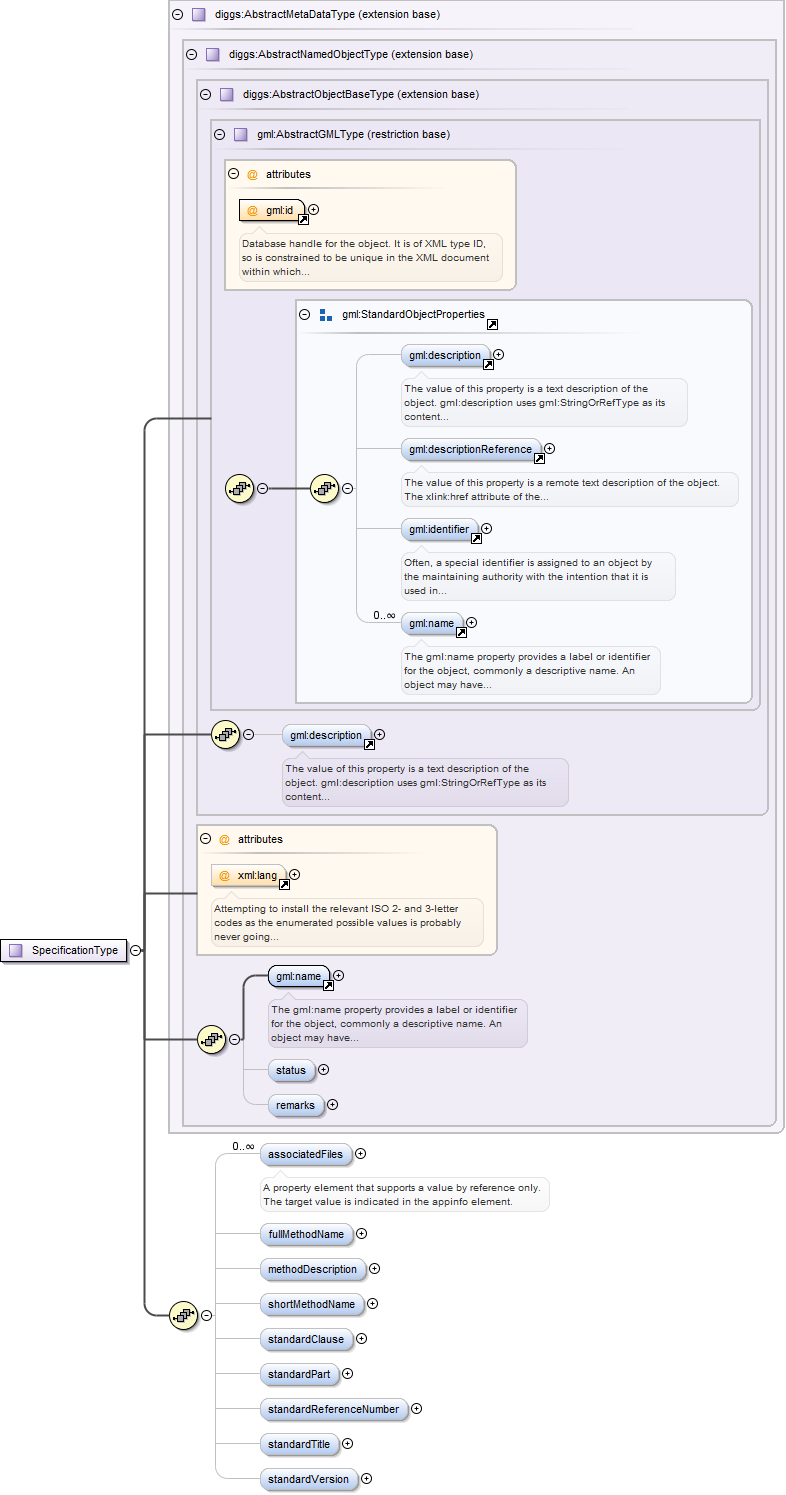Collapse the SpecificationType root node
The height and width of the screenshot is (1495, 786).
pos(135,950)
